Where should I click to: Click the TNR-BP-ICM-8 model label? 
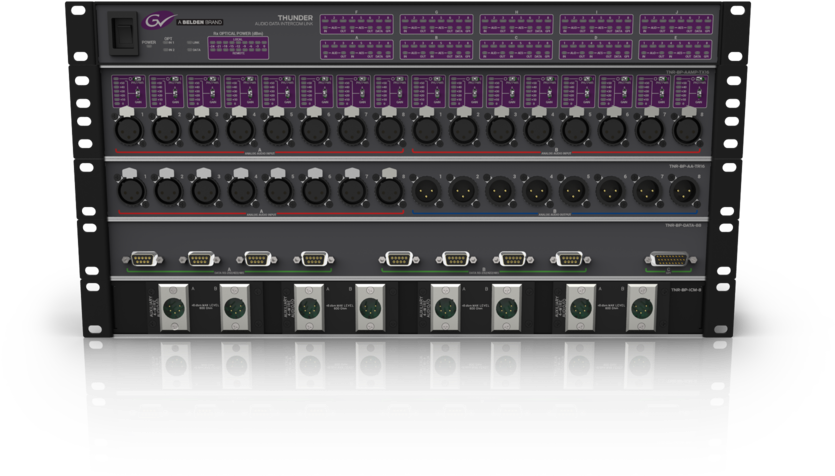[686, 290]
